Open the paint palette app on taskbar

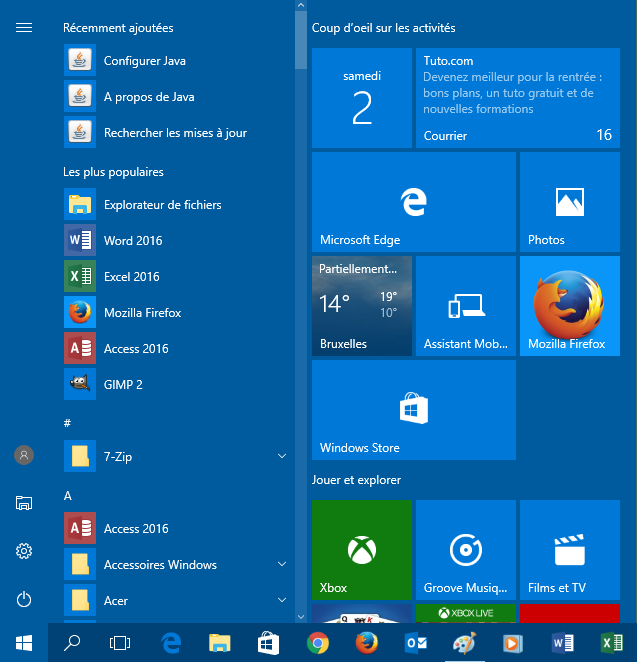click(x=465, y=644)
